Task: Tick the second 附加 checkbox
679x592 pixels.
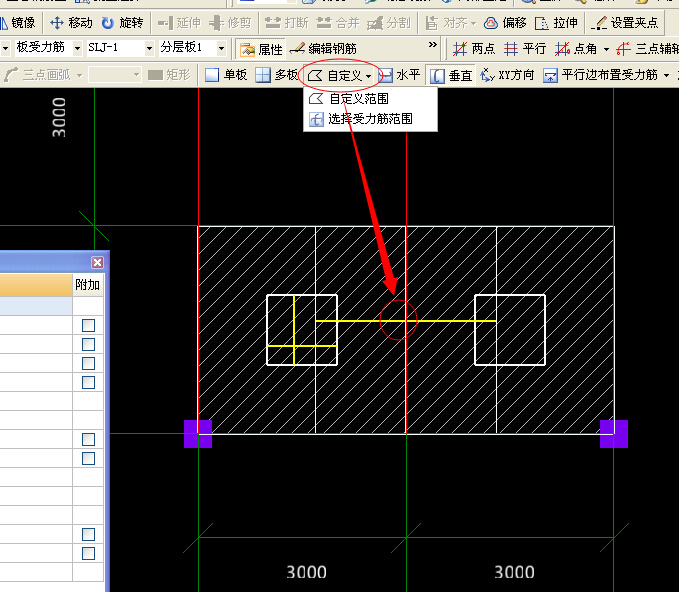Action: (x=88, y=344)
